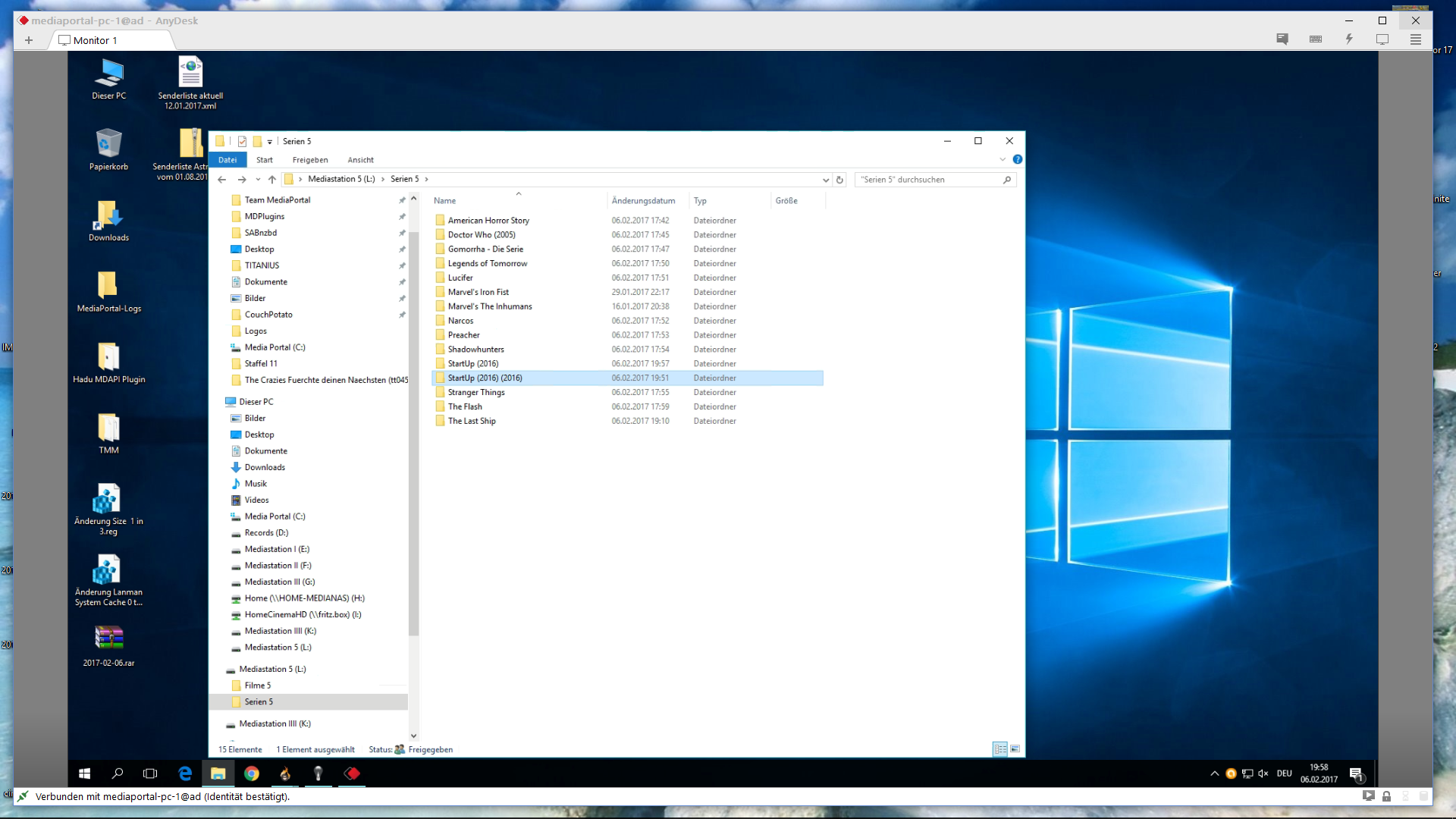Open the AnyDesk keyboard settings icon

1316,39
